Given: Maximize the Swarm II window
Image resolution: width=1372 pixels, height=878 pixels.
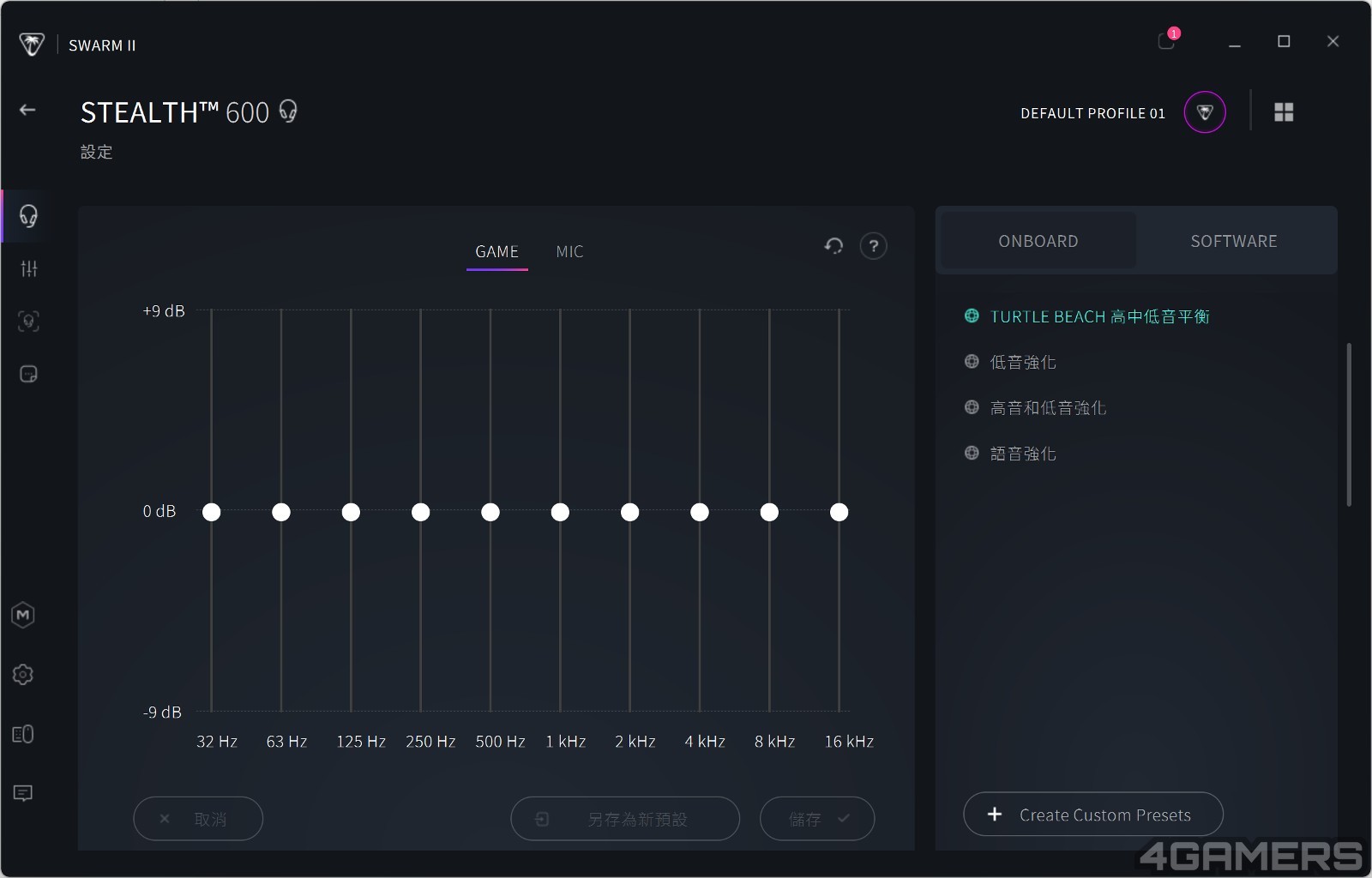Looking at the screenshot, I should coord(1284,41).
